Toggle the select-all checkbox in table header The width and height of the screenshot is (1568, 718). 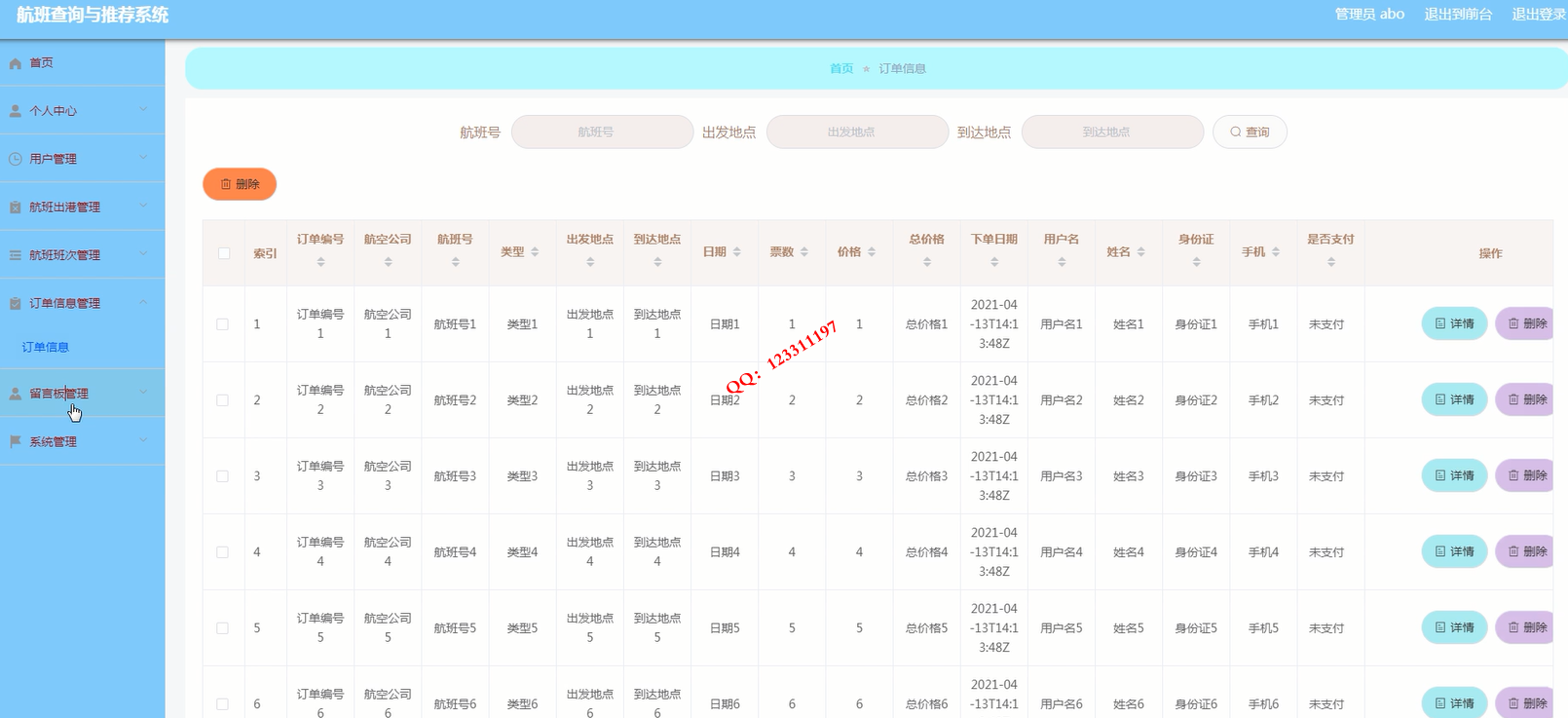224,253
